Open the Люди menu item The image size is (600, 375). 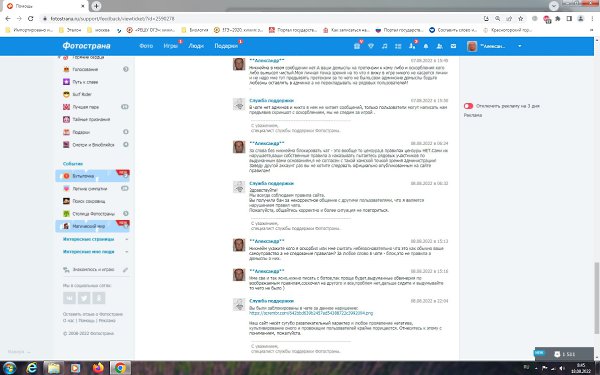coord(196,46)
